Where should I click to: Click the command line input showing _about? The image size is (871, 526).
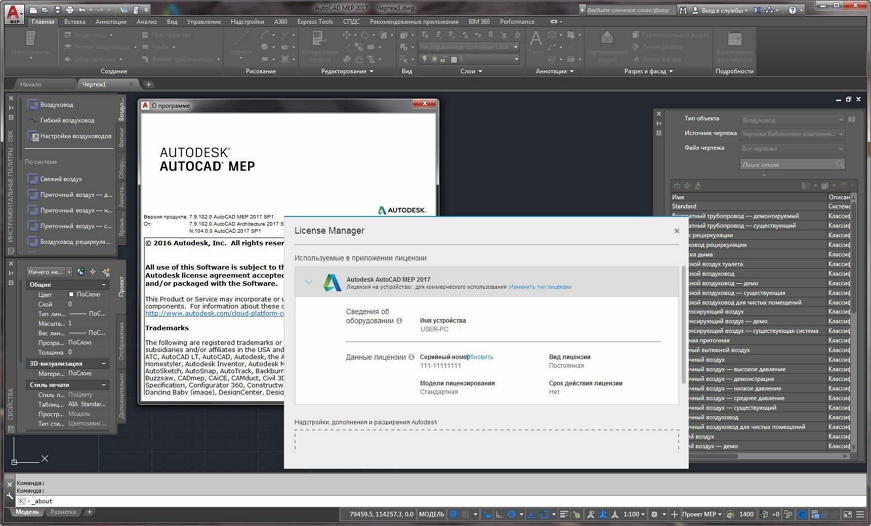coord(439,501)
